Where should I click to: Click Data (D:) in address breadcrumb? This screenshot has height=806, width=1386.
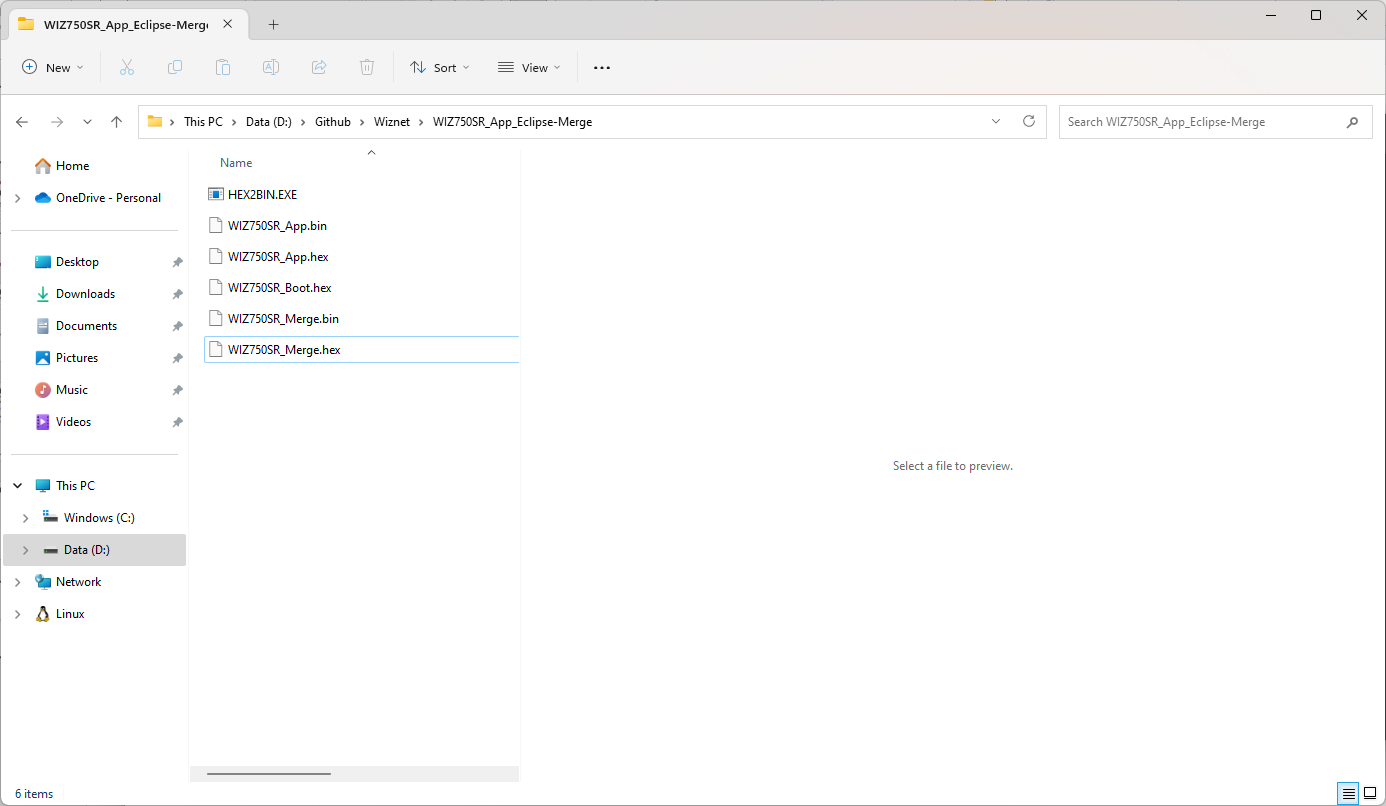tap(269, 122)
